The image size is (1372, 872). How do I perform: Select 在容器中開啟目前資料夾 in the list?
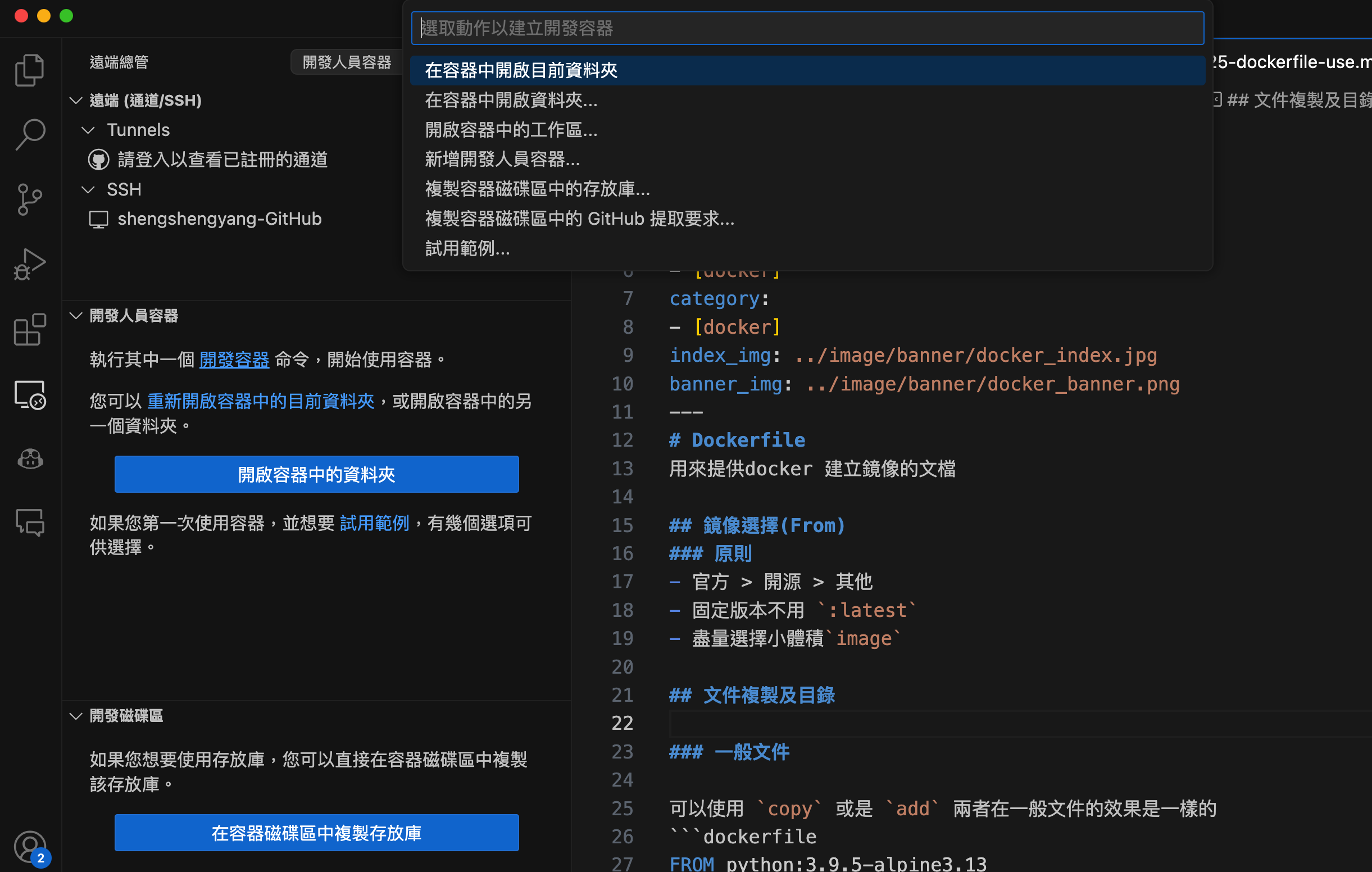click(521, 71)
